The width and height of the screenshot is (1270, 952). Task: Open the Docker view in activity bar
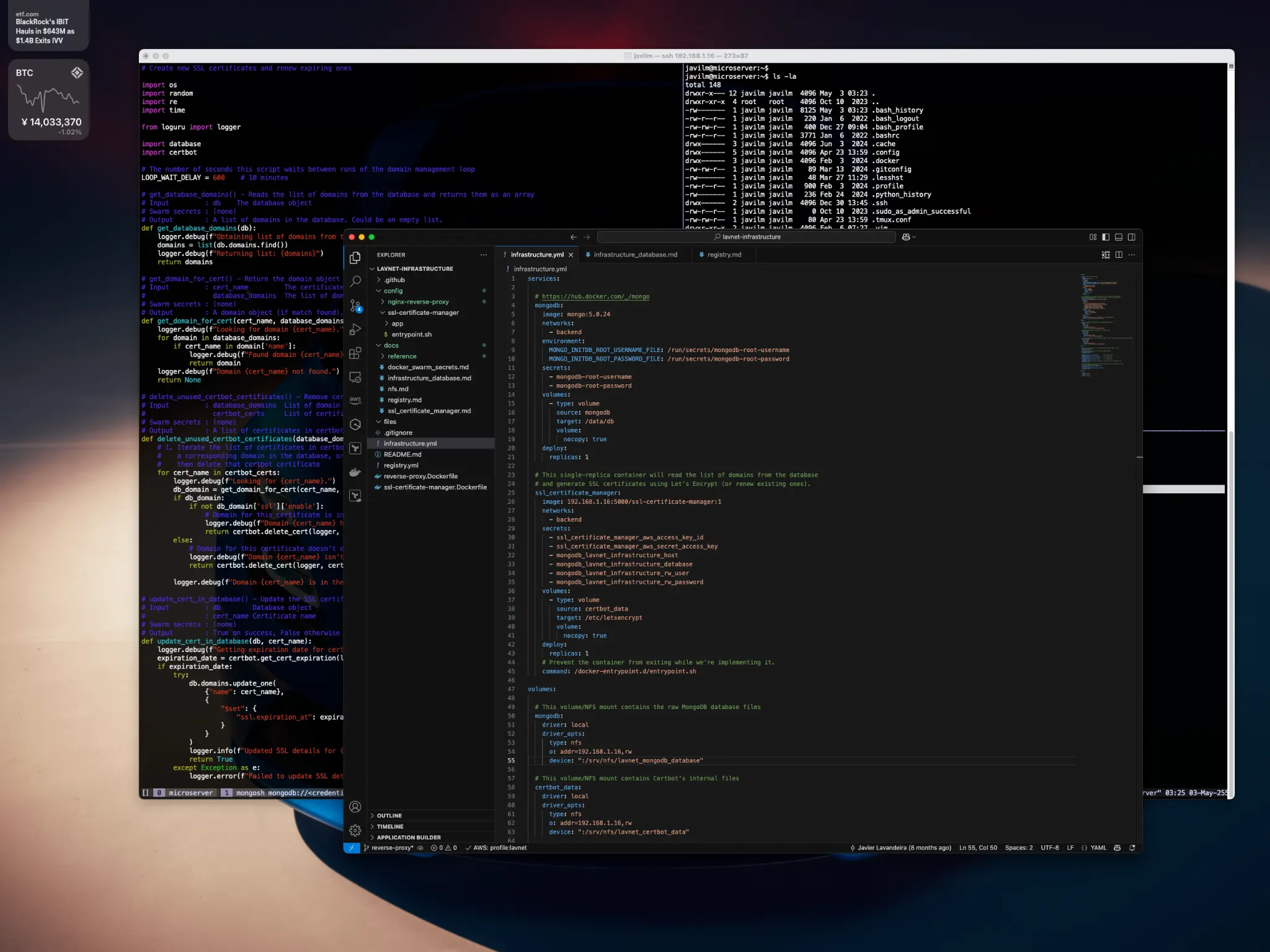(355, 472)
